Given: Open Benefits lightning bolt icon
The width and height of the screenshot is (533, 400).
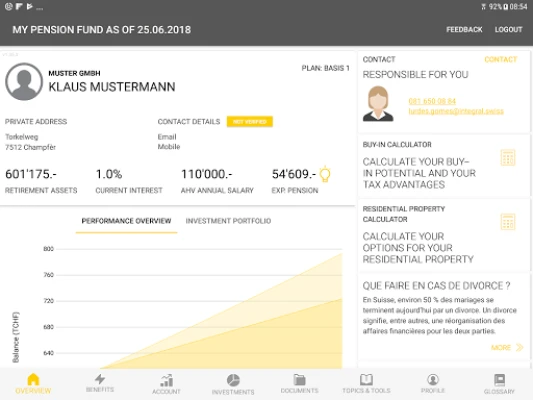Looking at the screenshot, I should click(100, 379).
